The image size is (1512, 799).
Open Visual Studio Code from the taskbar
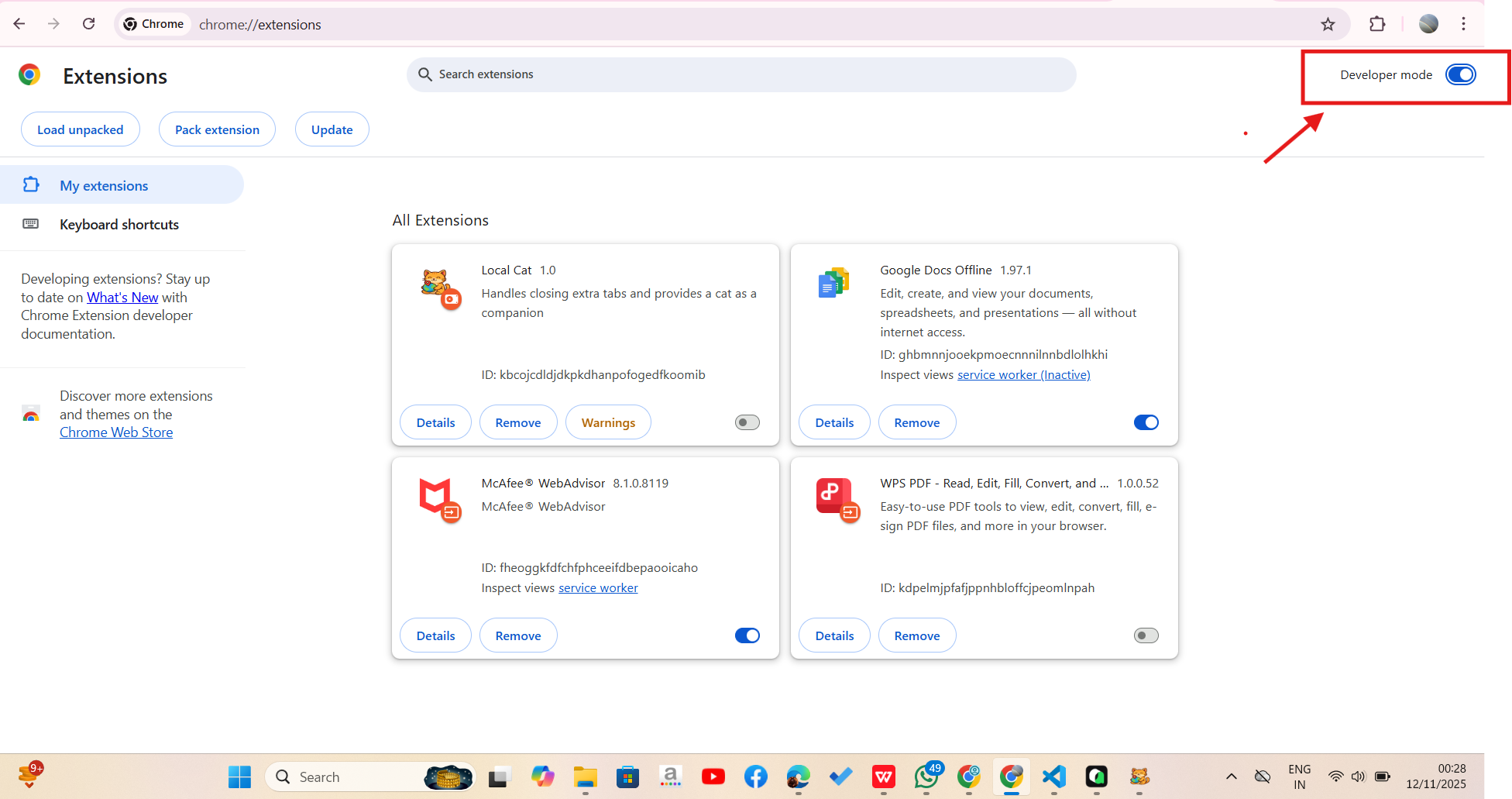pyautogui.click(x=1054, y=776)
